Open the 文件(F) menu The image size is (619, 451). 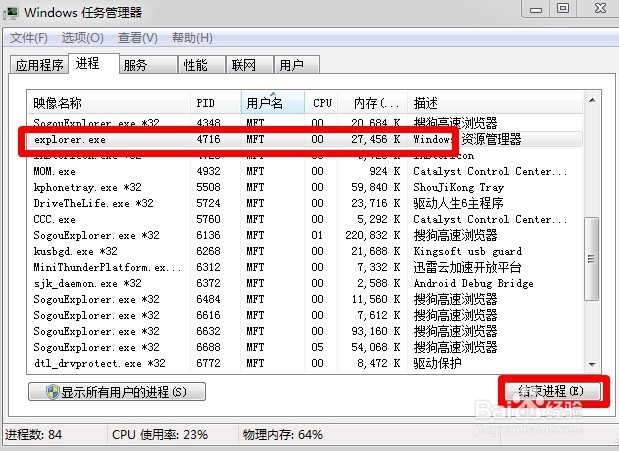click(28, 38)
